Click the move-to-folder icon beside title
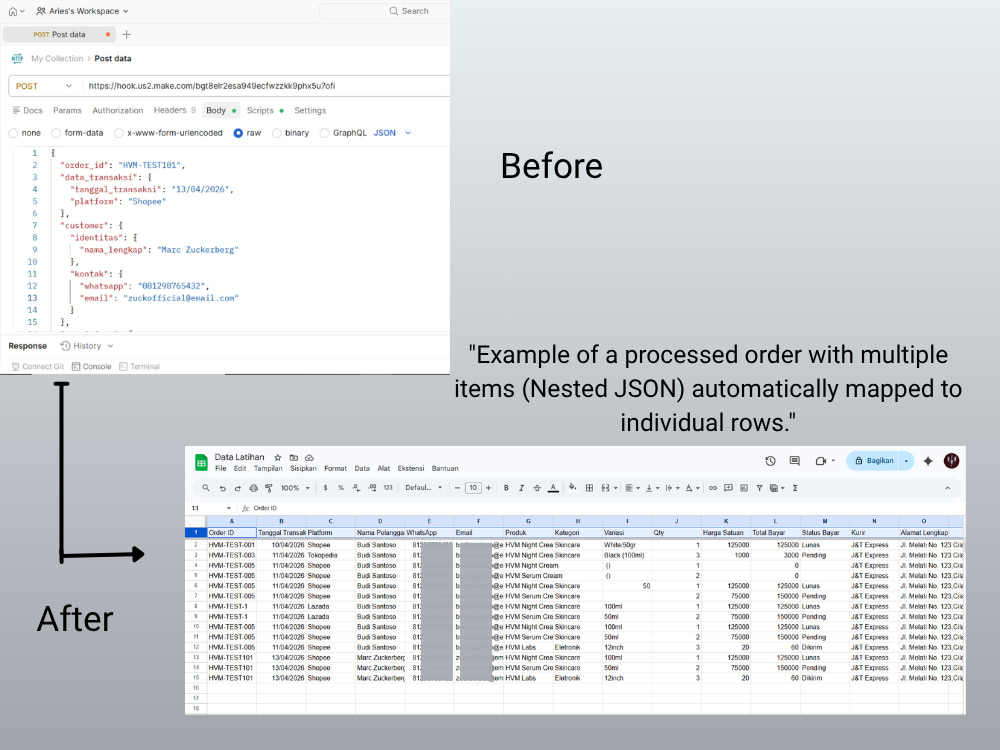 293,458
